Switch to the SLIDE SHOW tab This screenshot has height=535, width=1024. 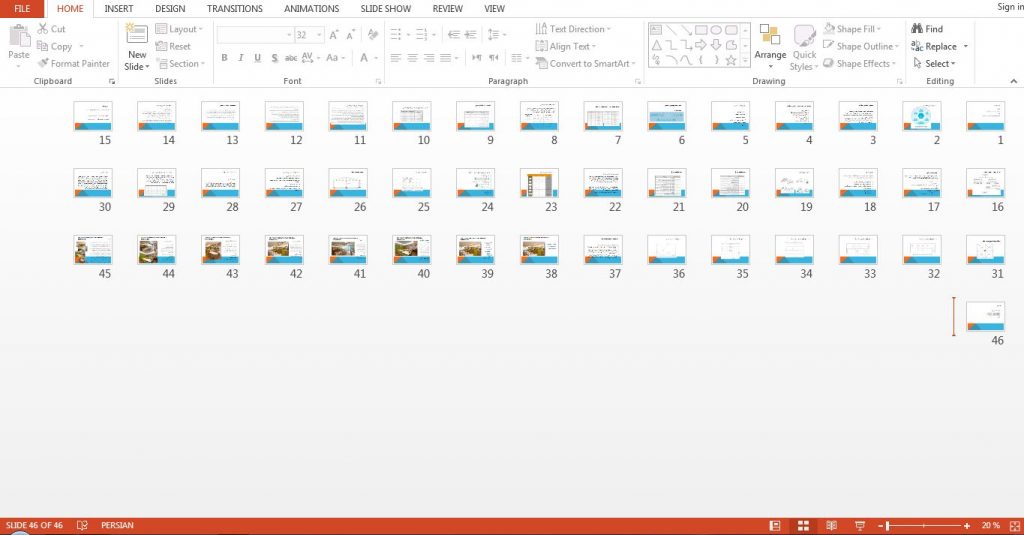click(x=386, y=8)
